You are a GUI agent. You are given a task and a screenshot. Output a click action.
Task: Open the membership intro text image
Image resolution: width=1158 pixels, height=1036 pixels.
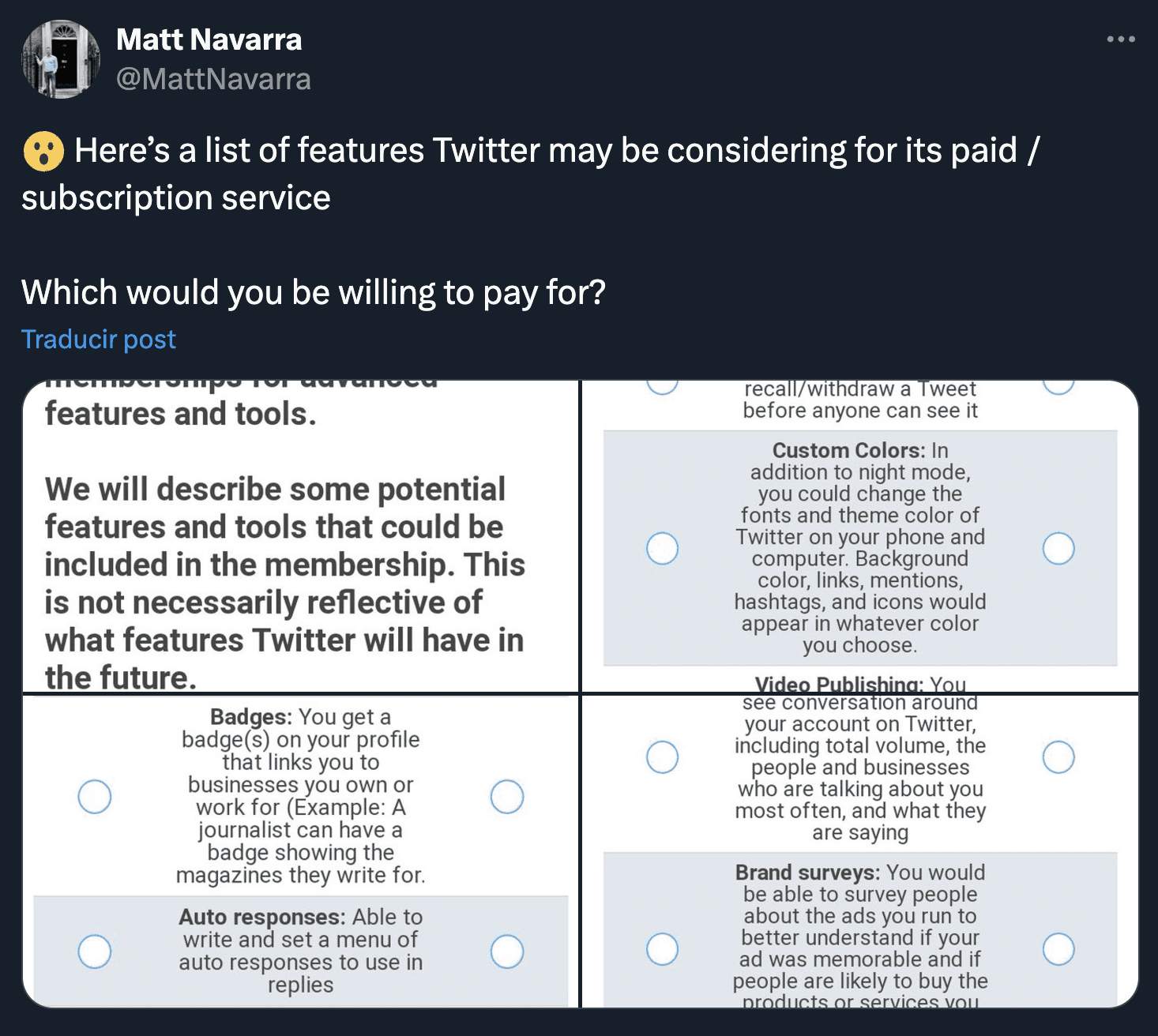click(301, 536)
